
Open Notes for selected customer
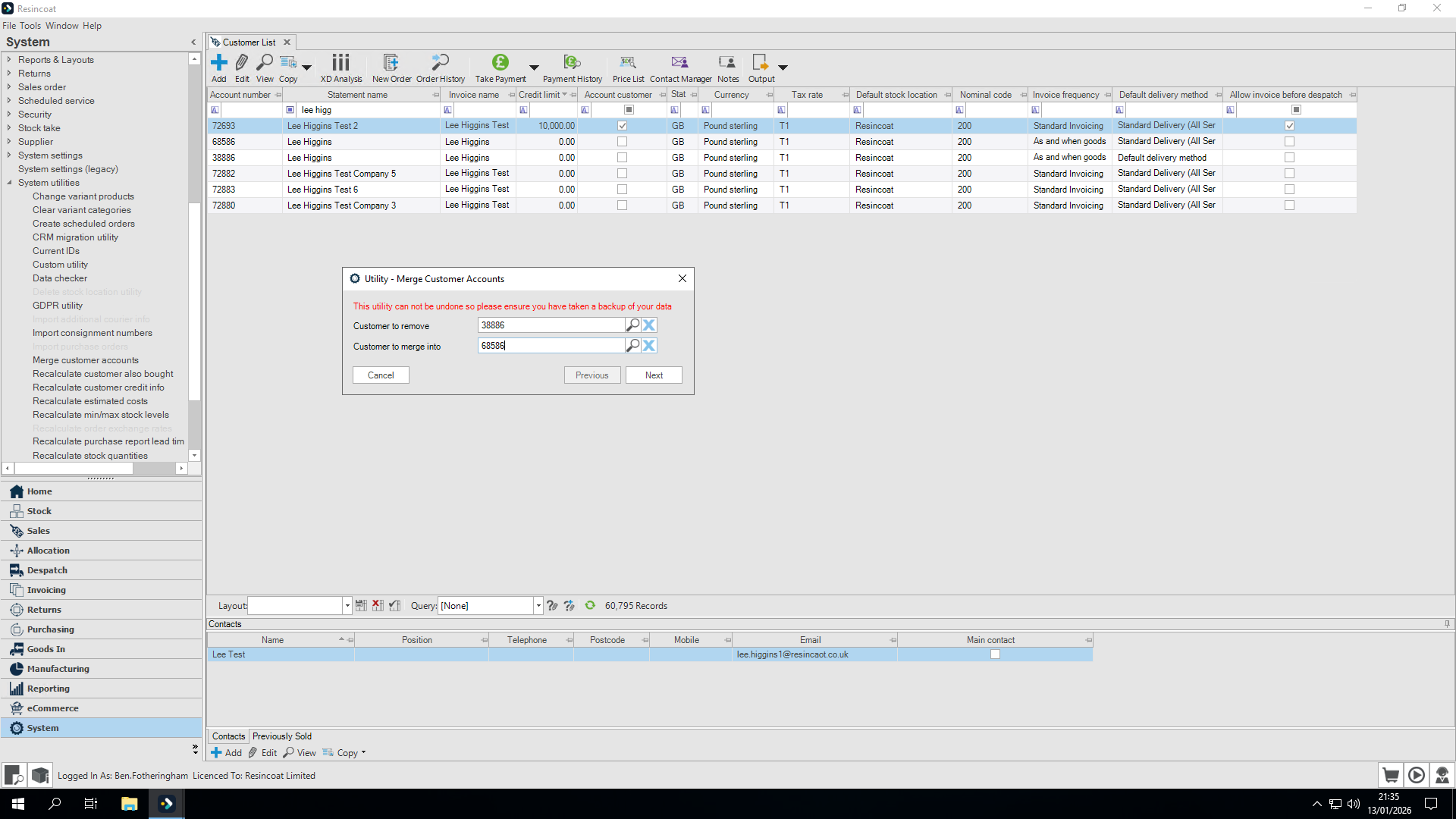[x=727, y=67]
